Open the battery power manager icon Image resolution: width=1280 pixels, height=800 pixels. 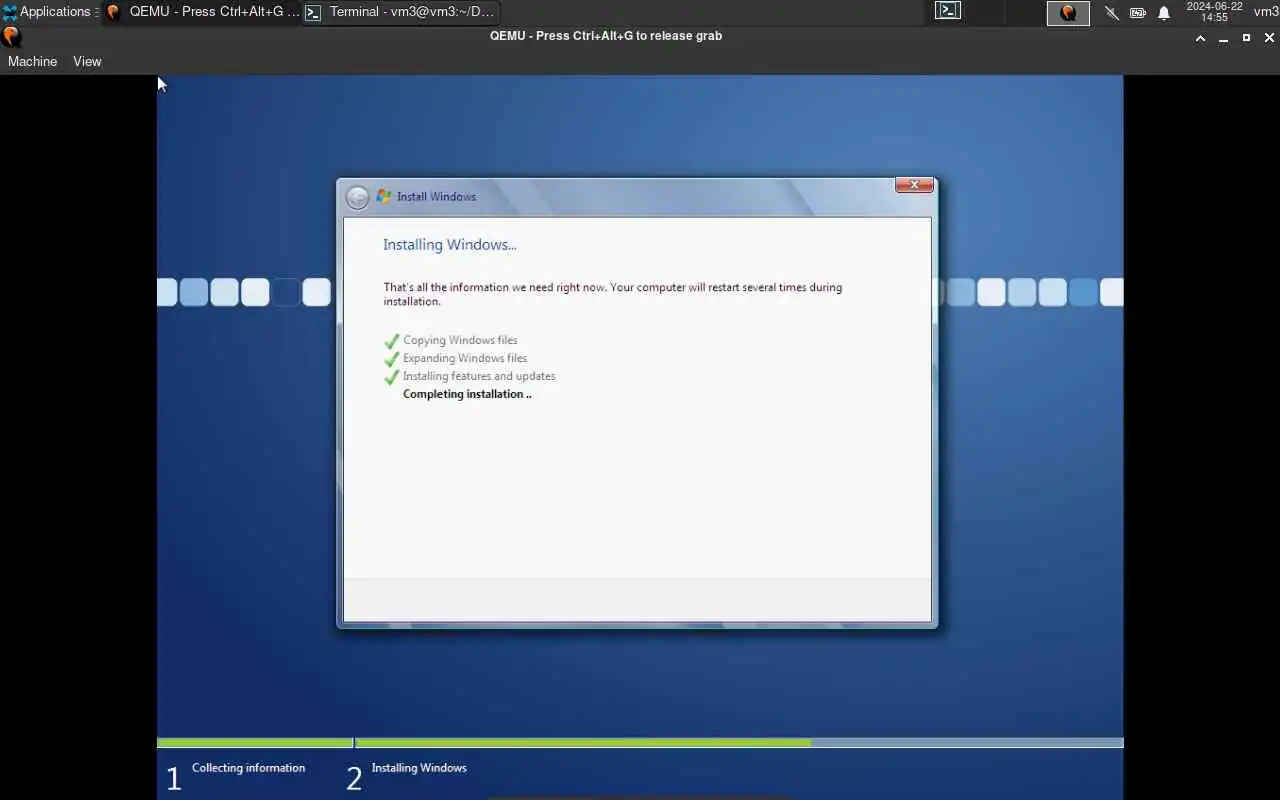[1138, 13]
